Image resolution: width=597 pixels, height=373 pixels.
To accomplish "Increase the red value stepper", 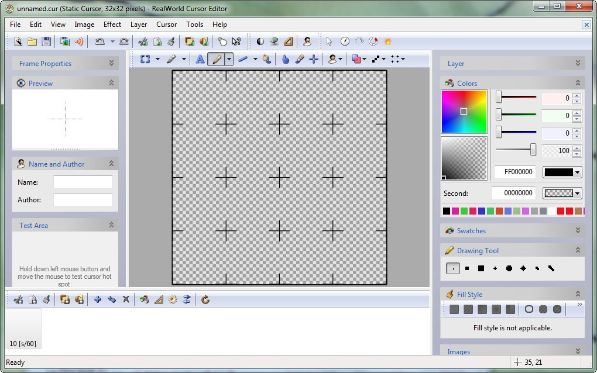I will pyautogui.click(x=576, y=96).
